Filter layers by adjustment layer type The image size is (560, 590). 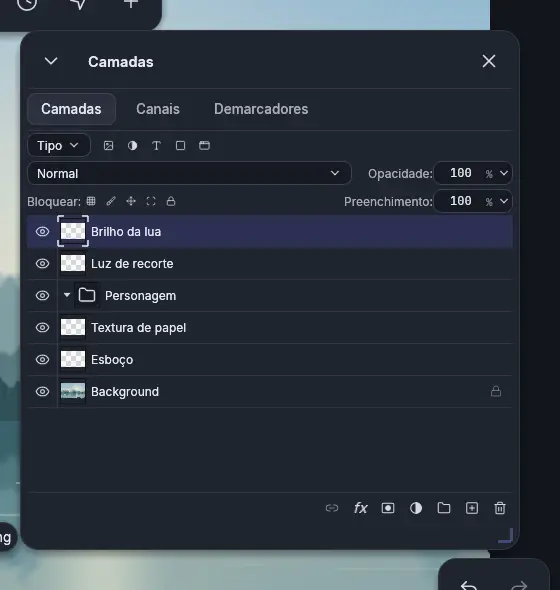[132, 146]
